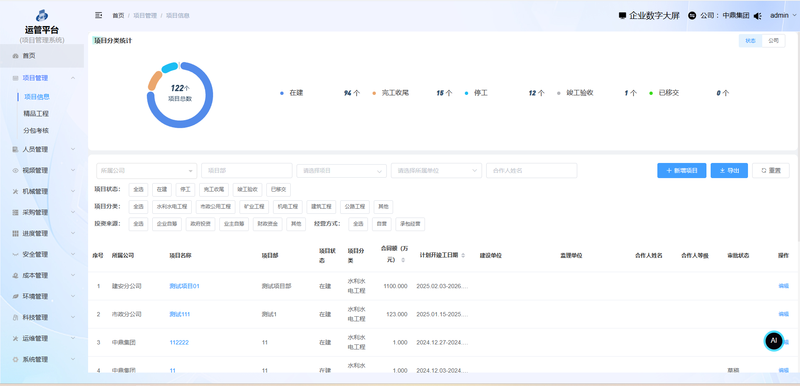The image size is (800, 386).
Task: Click the 成本管理 sidebar icon
Action: pos(15,275)
